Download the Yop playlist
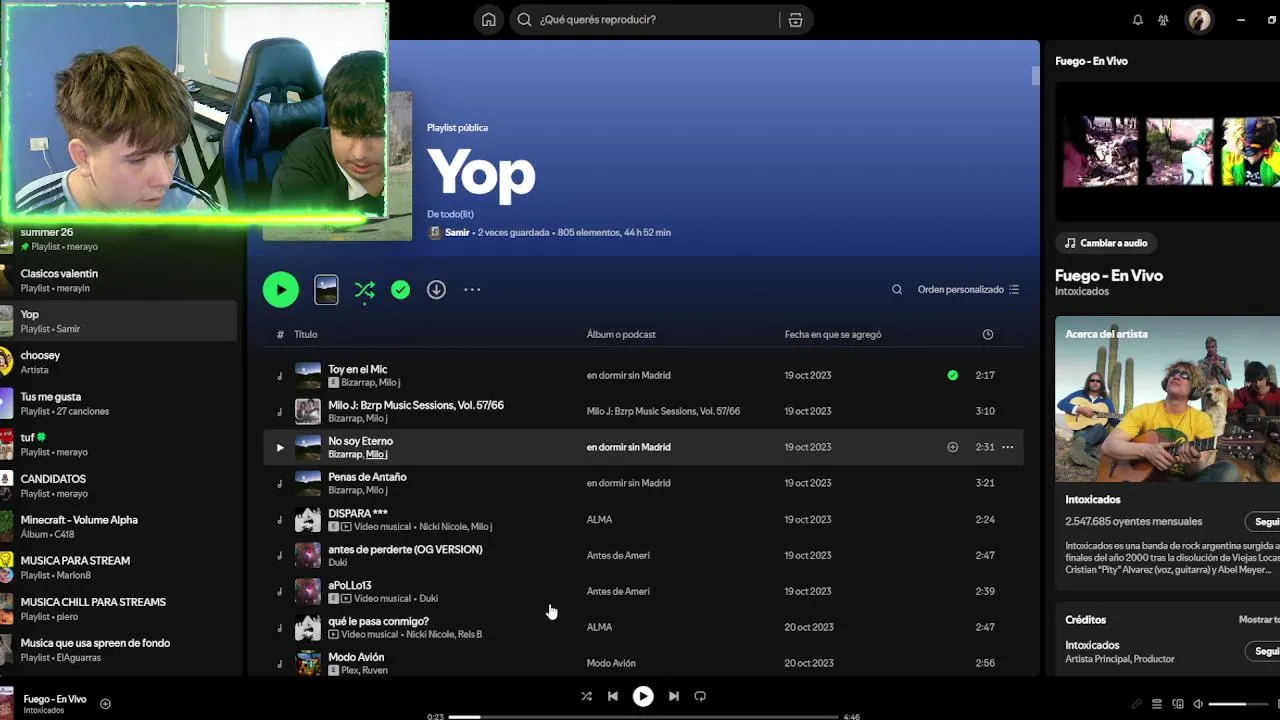 point(436,290)
